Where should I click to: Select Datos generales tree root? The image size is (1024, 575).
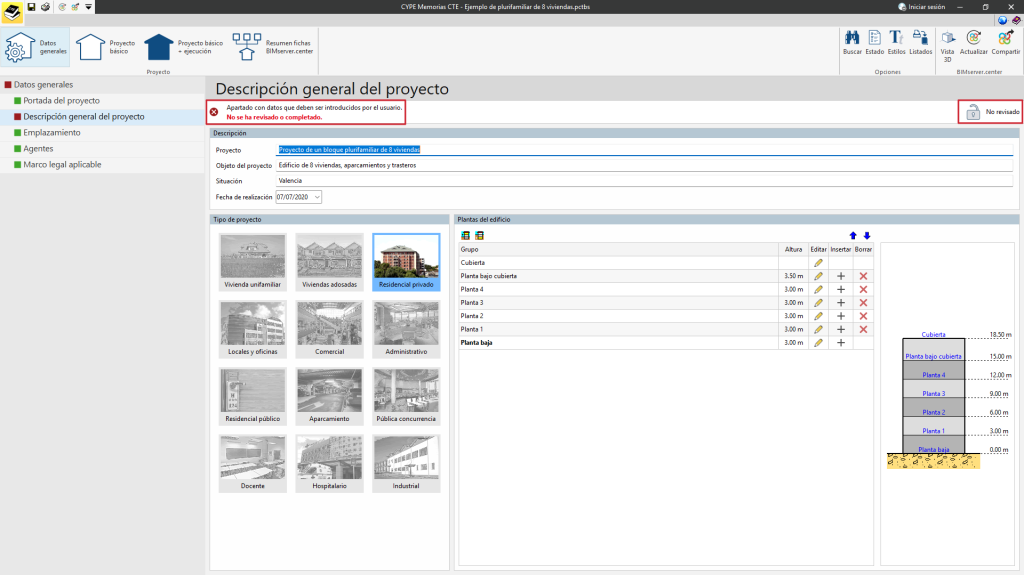[x=43, y=84]
